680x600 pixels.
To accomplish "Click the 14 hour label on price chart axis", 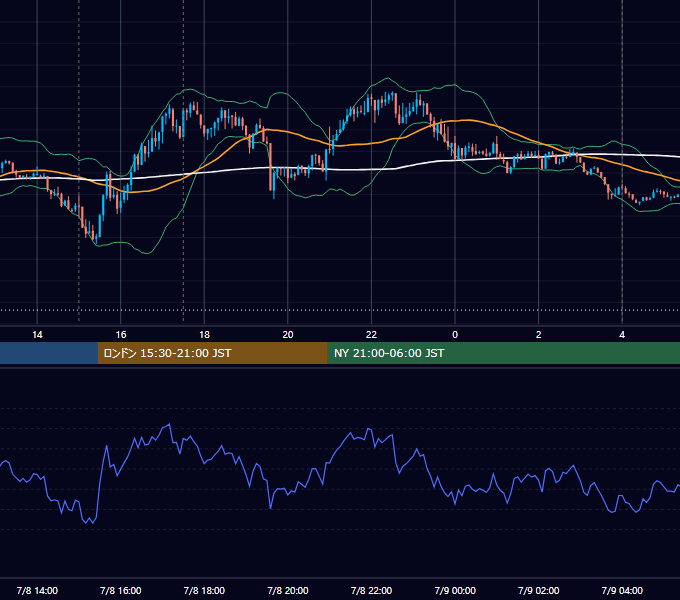I will coord(37,335).
